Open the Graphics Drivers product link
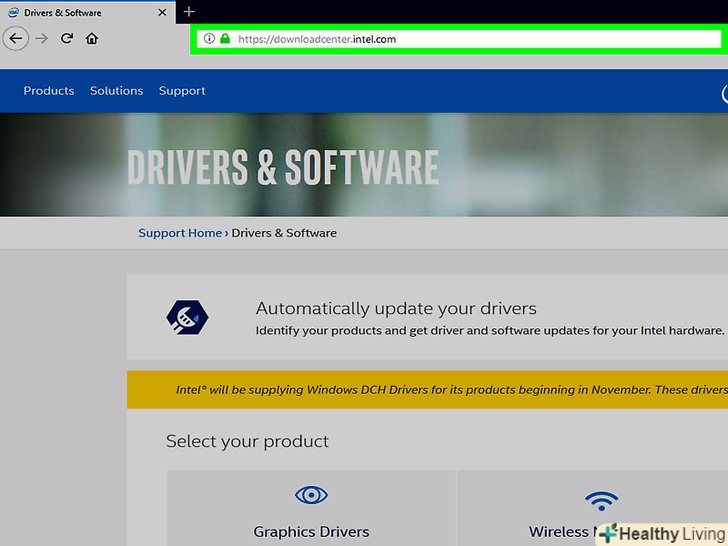 311,532
